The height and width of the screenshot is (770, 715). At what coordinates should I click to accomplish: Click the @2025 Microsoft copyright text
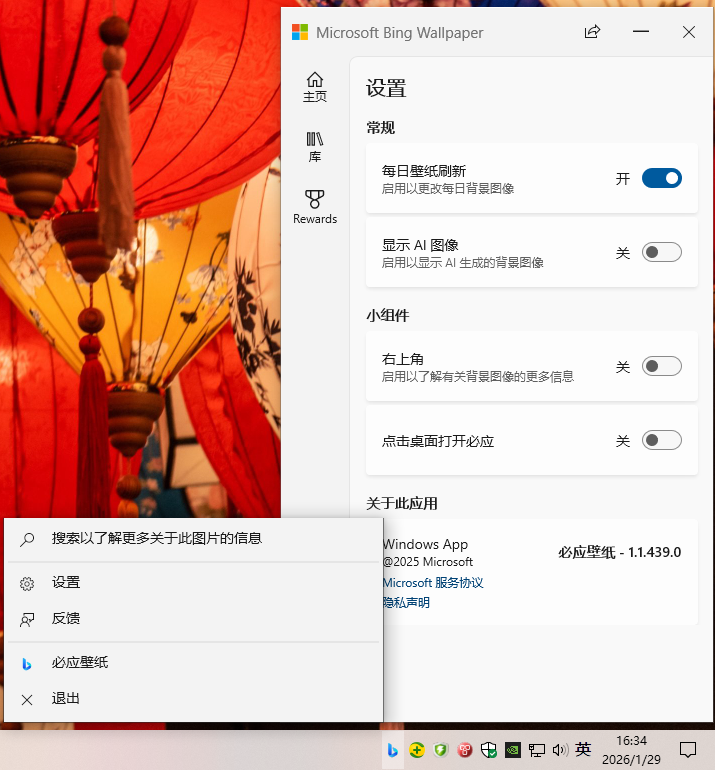(428, 562)
